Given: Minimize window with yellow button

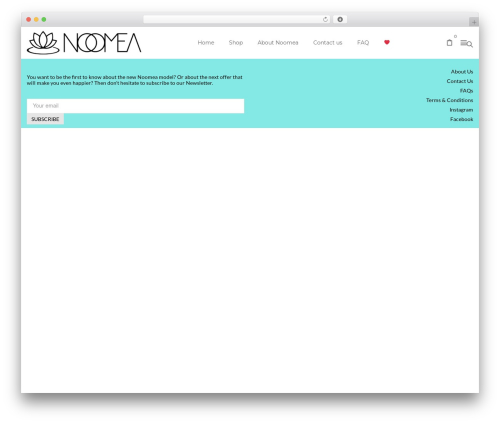Looking at the screenshot, I should click(x=36, y=19).
